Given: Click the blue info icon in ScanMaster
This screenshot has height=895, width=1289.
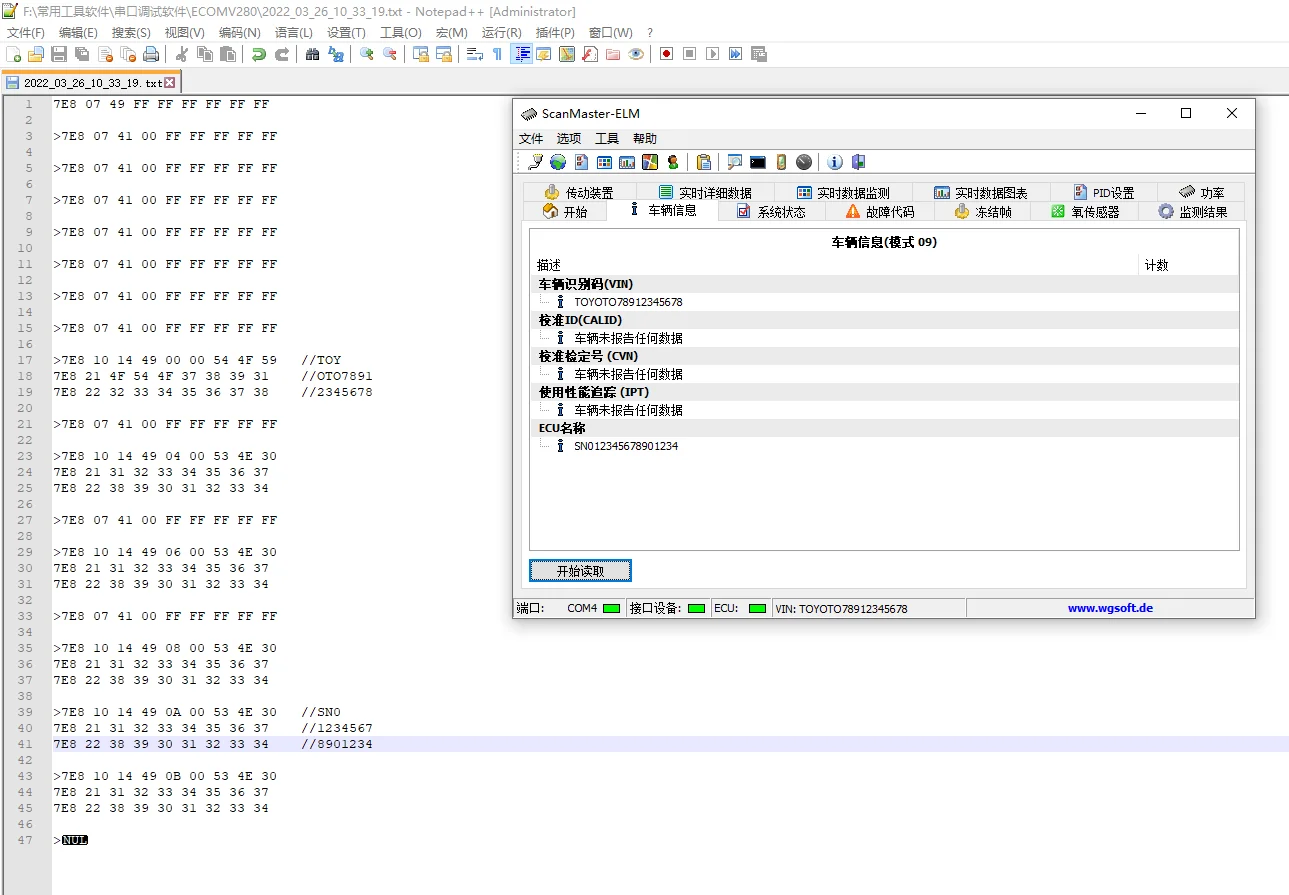Looking at the screenshot, I should point(835,162).
